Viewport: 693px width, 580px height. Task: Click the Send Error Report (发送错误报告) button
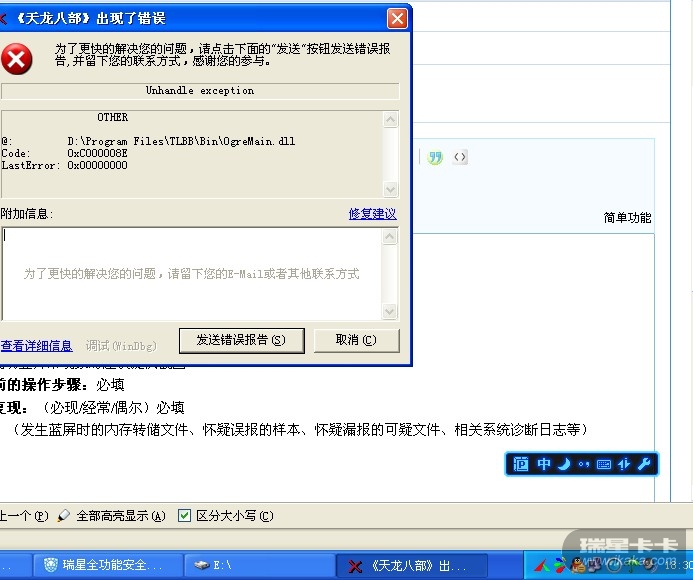click(x=241, y=340)
